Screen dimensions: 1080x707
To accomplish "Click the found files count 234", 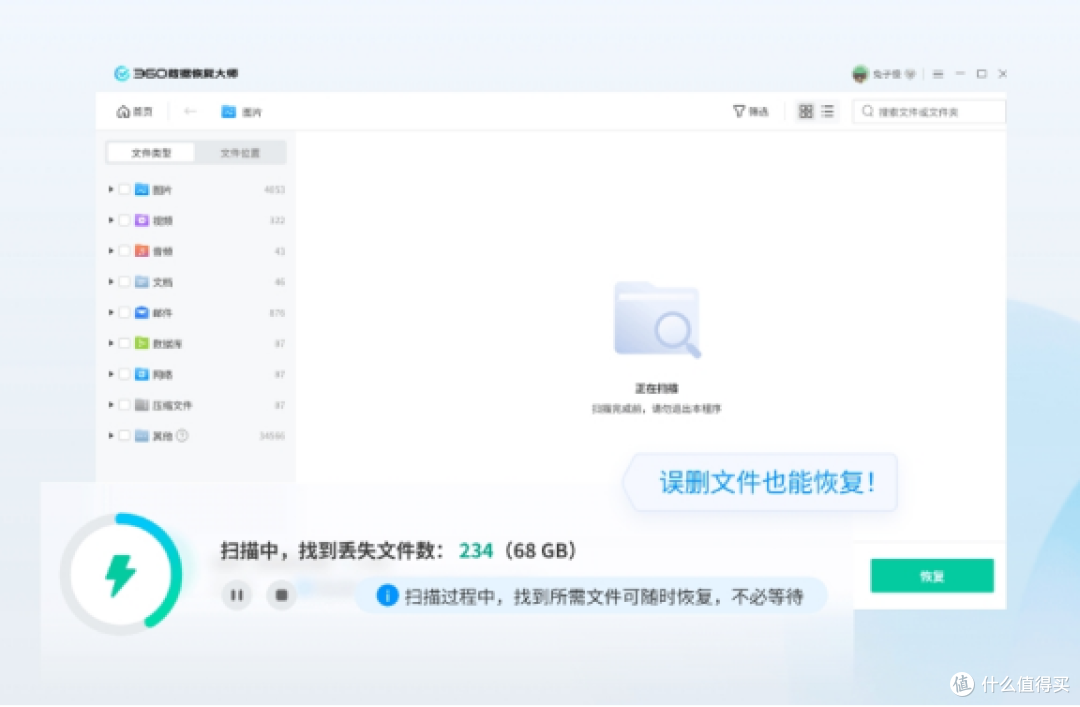I will (476, 551).
